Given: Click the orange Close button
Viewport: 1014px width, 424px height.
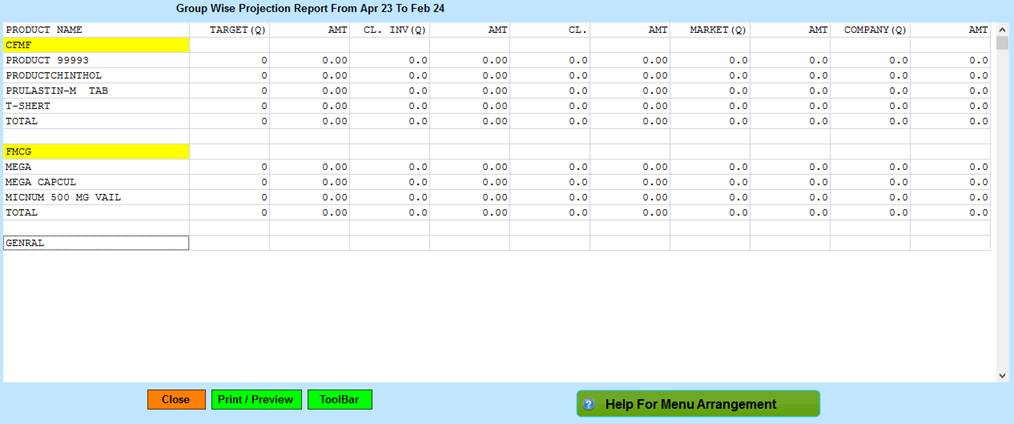Looking at the screenshot, I should [176, 400].
